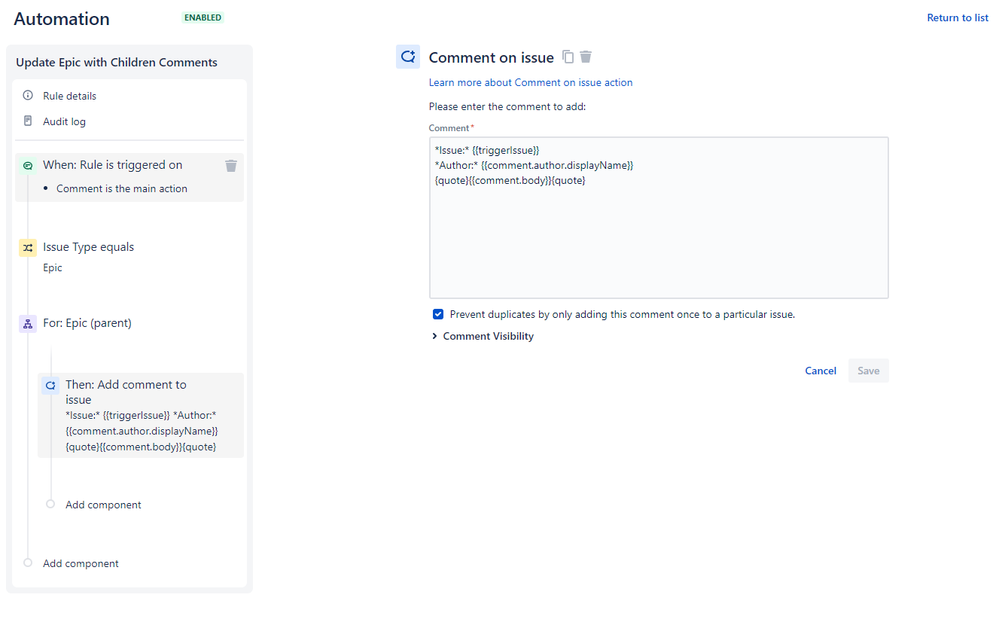999x635 pixels.
Task: Open the Audit log
Action: pyautogui.click(x=64, y=122)
